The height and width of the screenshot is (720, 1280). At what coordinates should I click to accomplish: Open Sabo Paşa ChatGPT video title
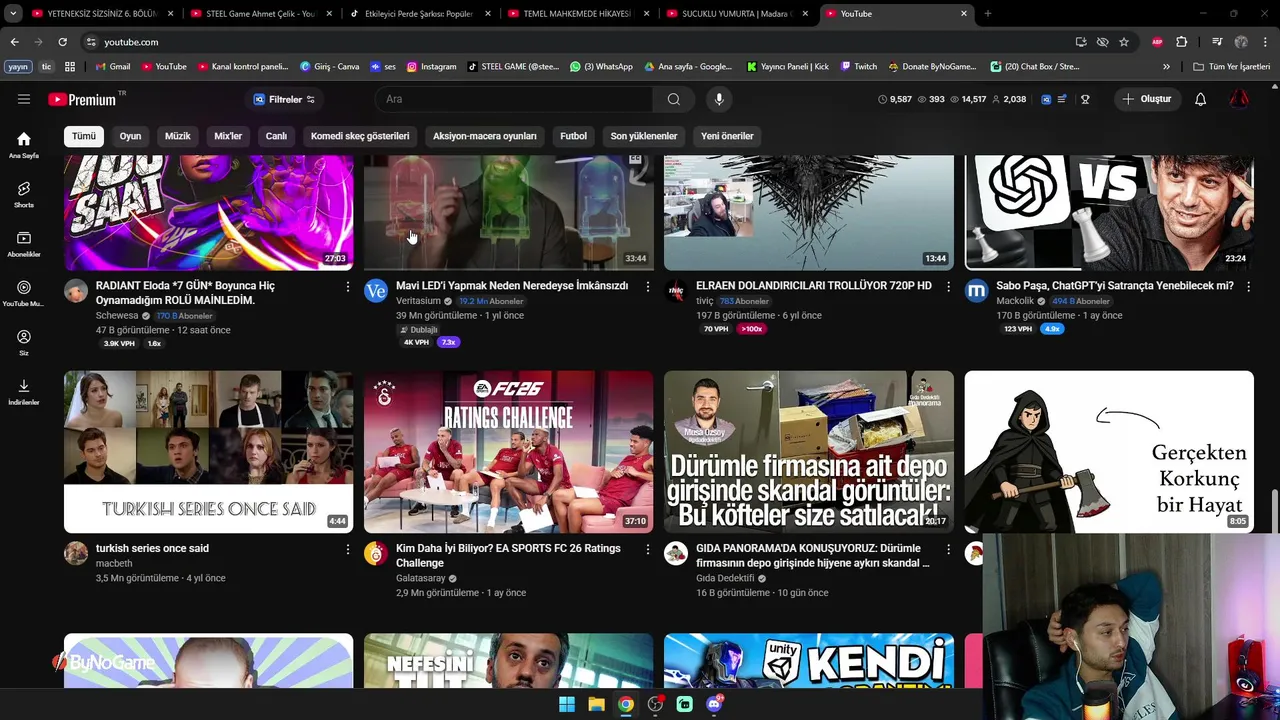point(1115,286)
